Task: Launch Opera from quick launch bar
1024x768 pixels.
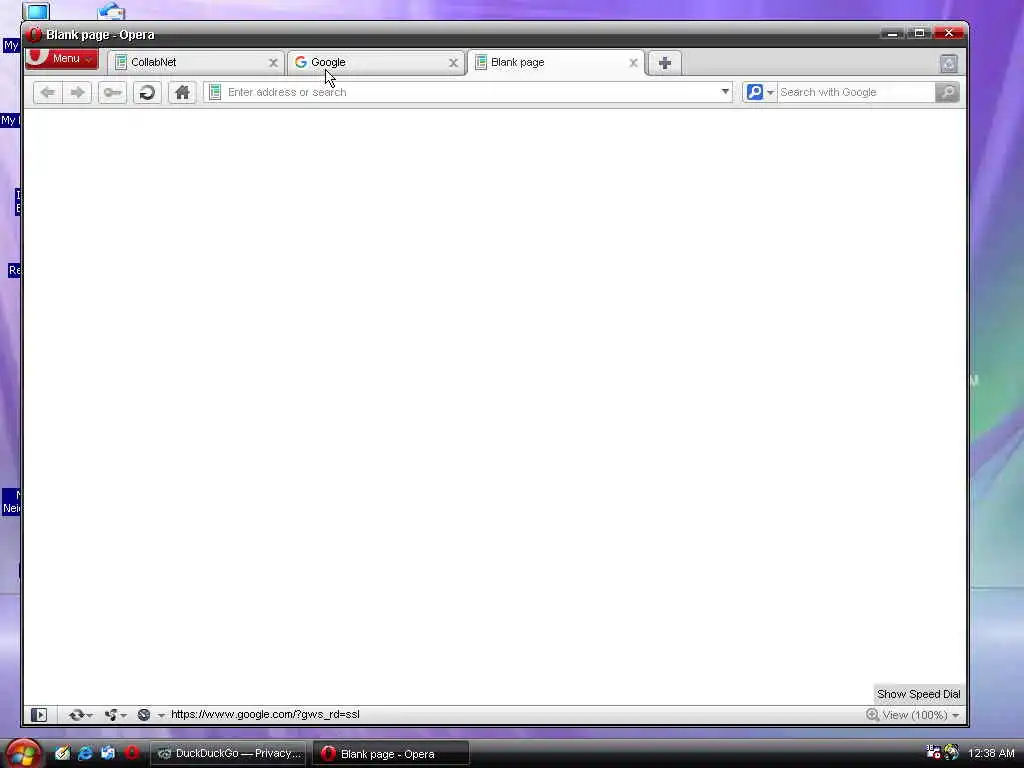Action: (131, 753)
